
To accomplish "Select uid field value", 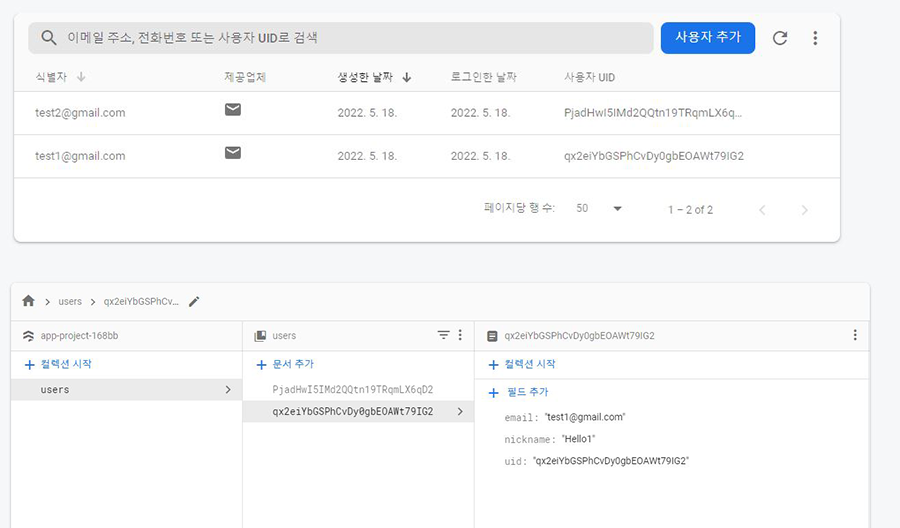I will [x=611, y=461].
